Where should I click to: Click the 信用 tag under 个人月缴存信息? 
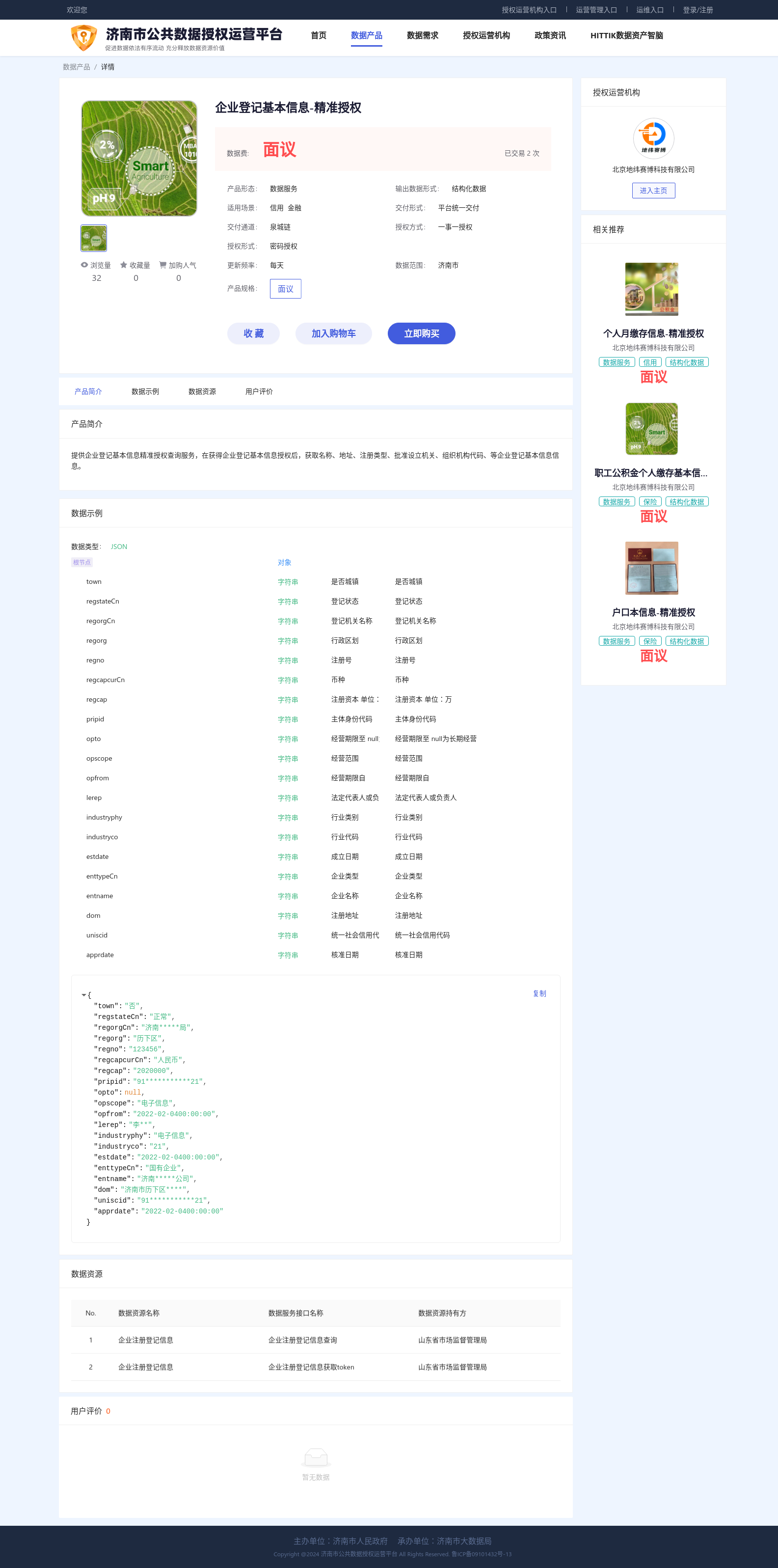tap(650, 362)
